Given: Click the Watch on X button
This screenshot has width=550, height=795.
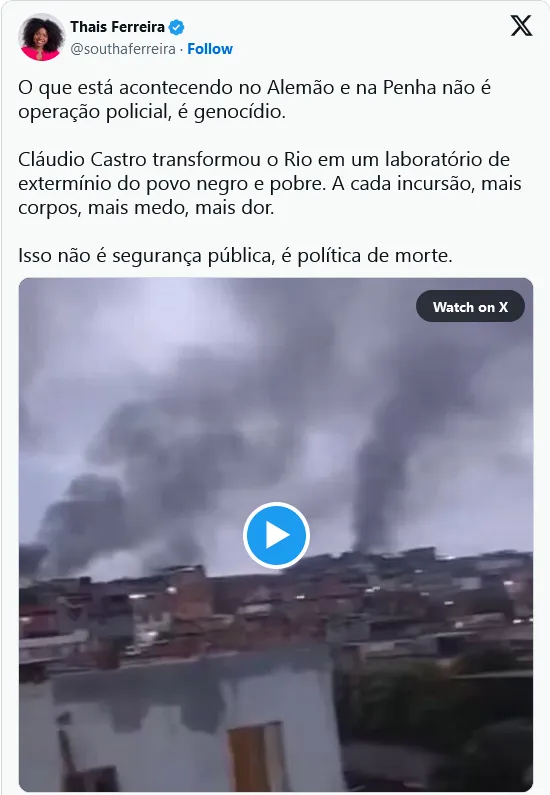Looking at the screenshot, I should coord(470,307).
